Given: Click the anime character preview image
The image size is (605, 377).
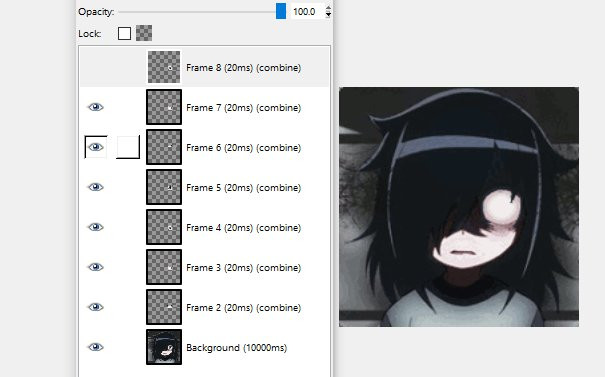Looking at the screenshot, I should click(459, 207).
